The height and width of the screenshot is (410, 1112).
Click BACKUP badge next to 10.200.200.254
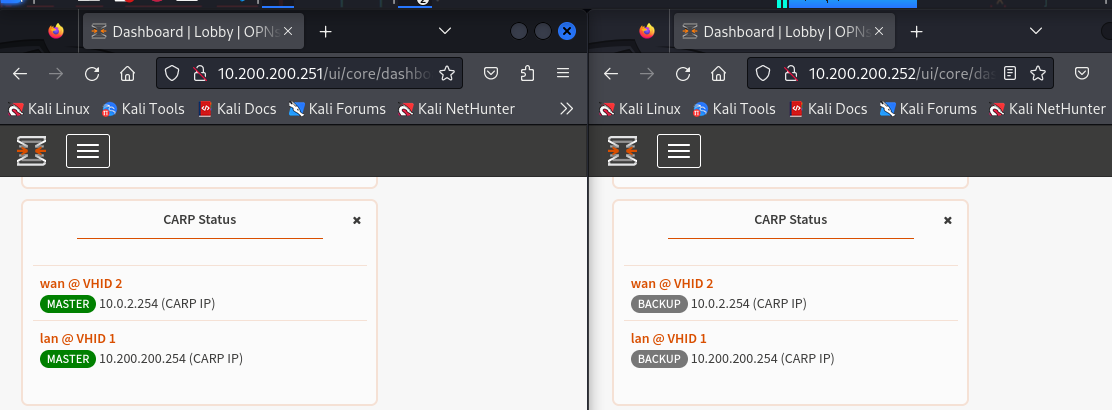659,359
